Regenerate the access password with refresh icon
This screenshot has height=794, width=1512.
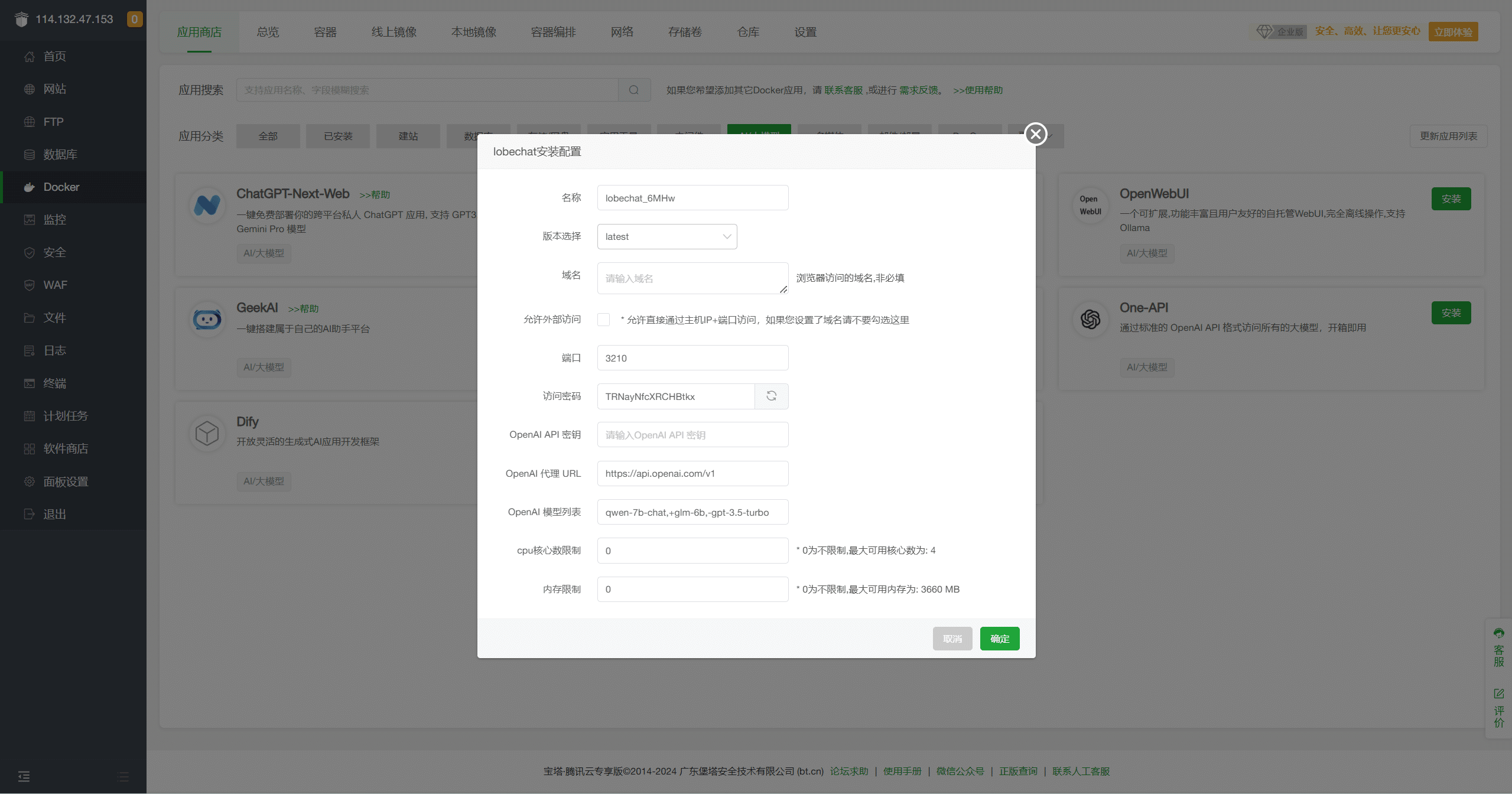click(771, 396)
